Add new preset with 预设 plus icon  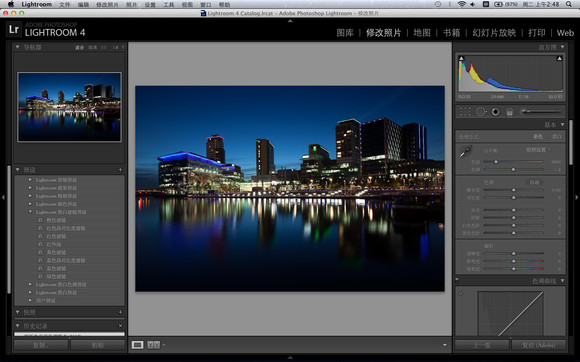pos(120,170)
